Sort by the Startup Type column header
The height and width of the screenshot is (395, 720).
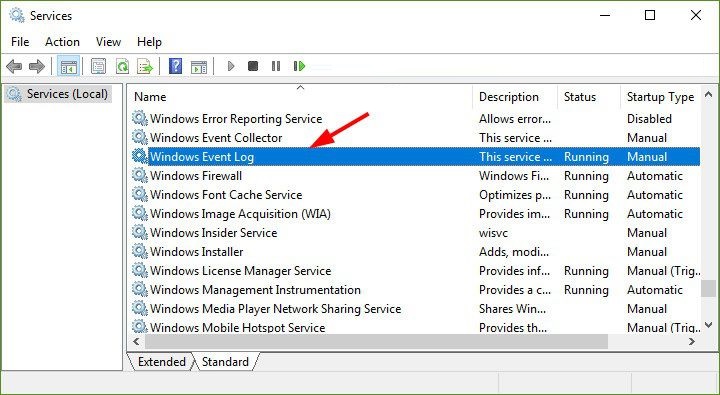tap(661, 97)
